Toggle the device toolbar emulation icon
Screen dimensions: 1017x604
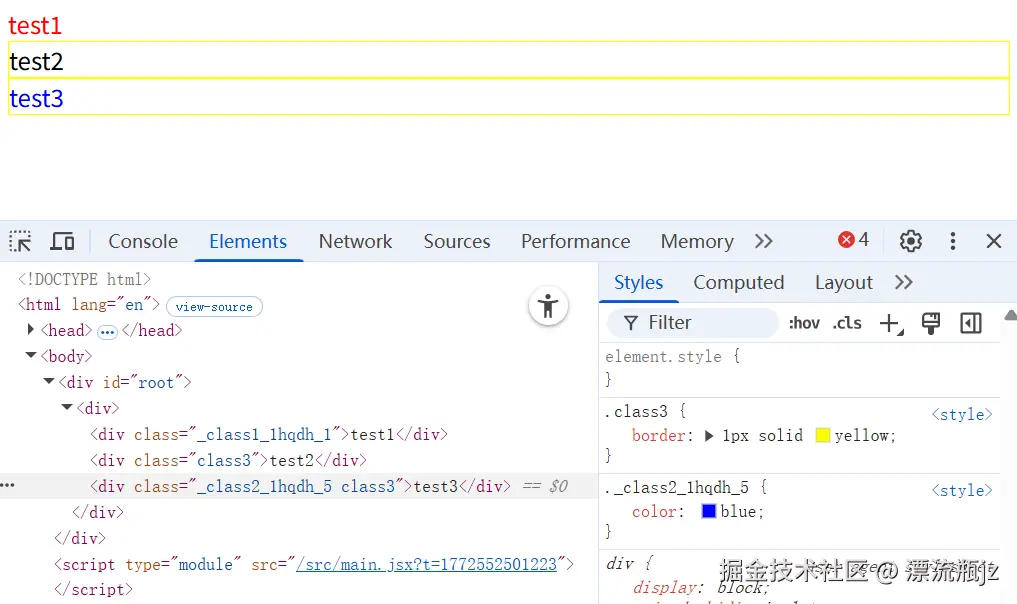click(x=62, y=241)
